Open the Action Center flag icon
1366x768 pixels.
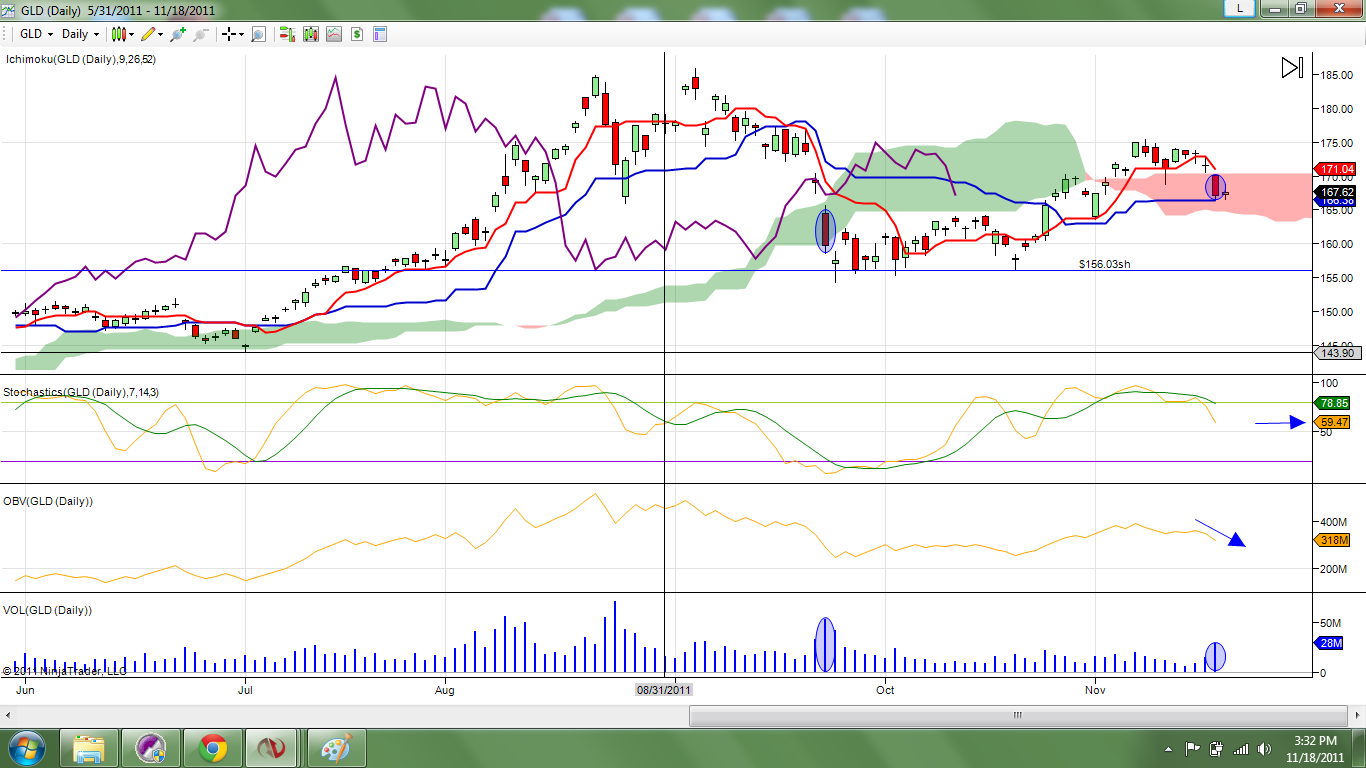click(1192, 749)
